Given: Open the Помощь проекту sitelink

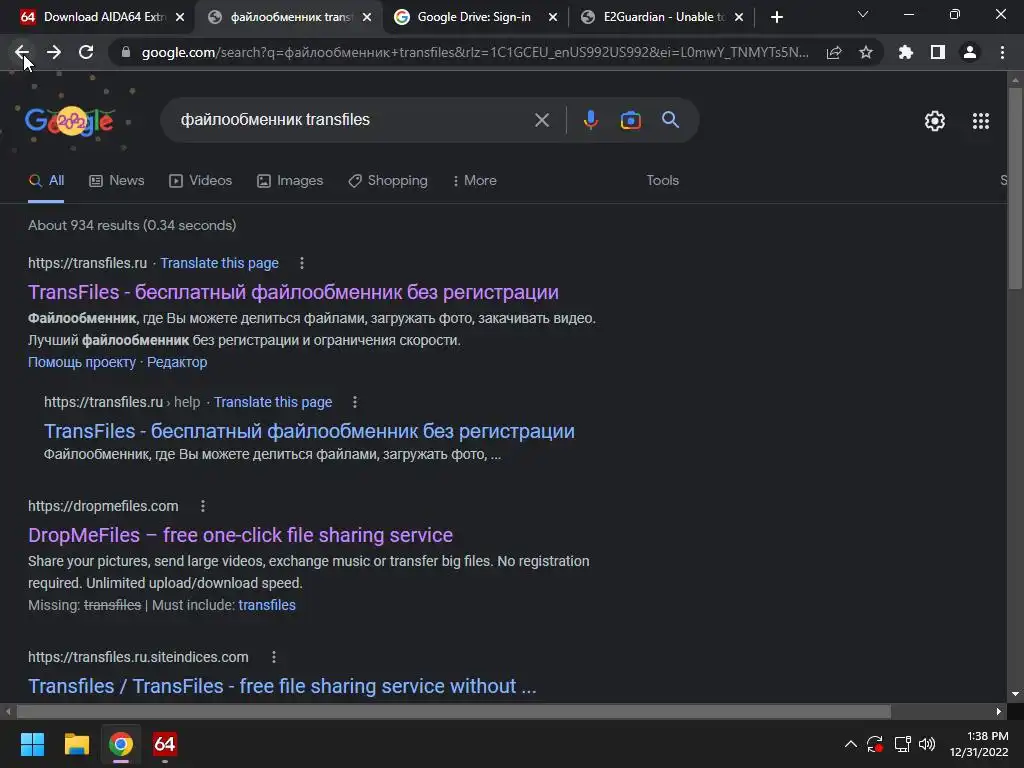Looking at the screenshot, I should click(x=82, y=362).
